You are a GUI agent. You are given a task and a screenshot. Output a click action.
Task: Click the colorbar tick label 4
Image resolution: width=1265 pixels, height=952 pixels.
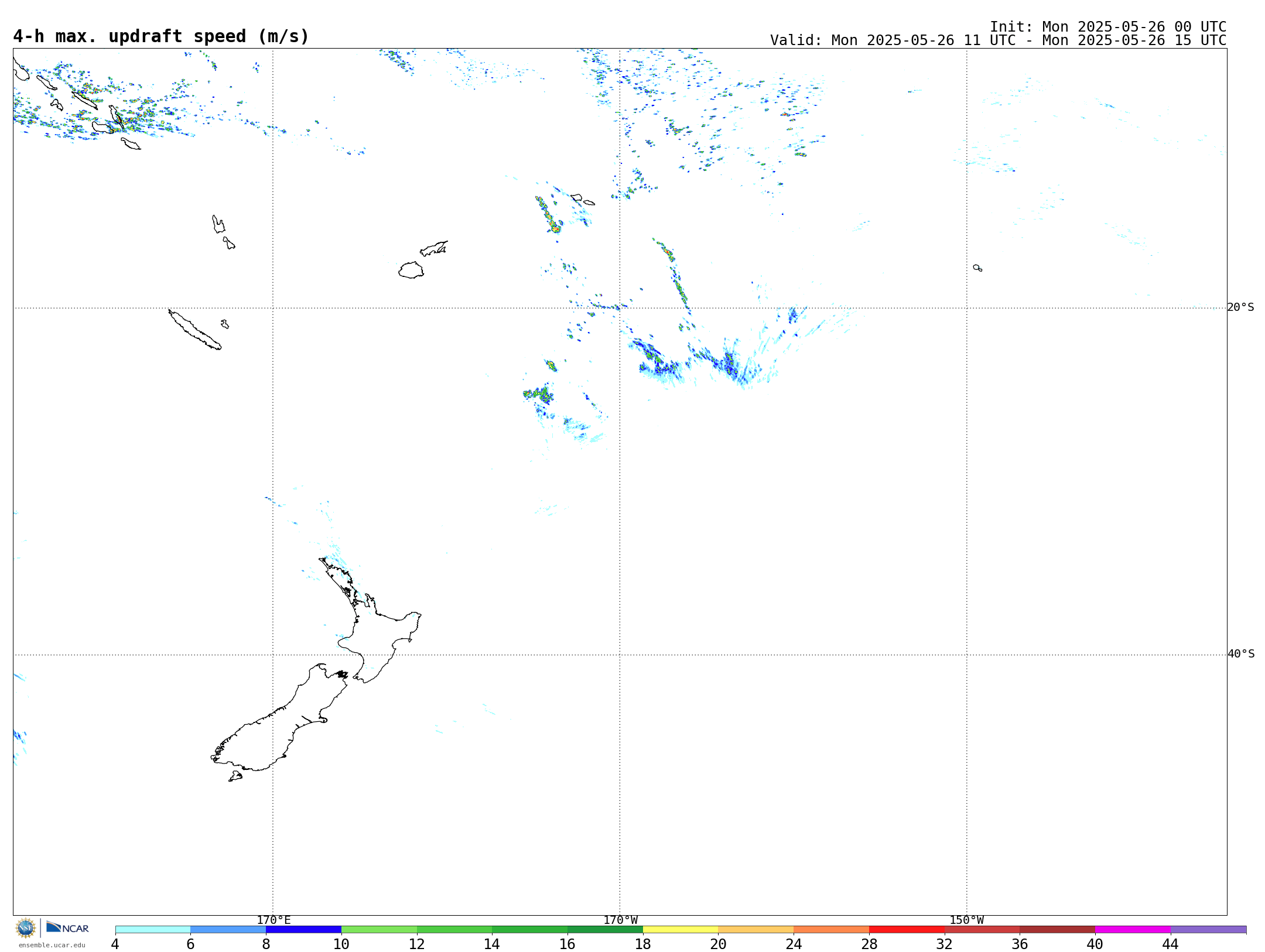point(115,944)
